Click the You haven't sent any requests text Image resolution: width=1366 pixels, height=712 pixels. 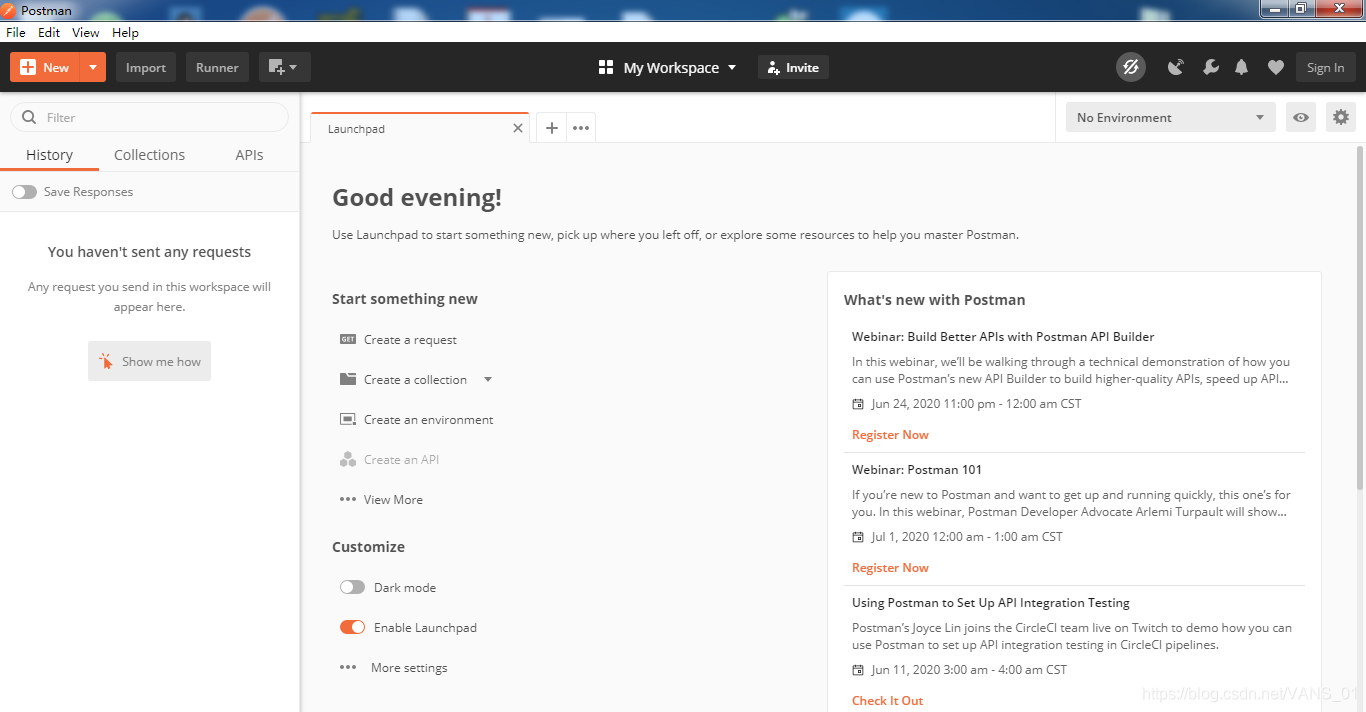[x=149, y=252]
